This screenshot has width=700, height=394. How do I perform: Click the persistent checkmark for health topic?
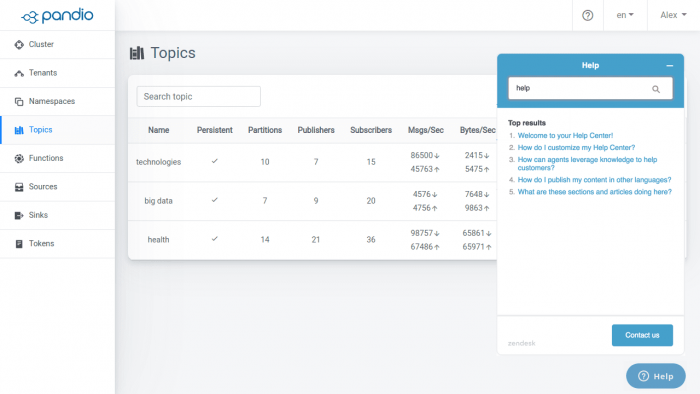[x=215, y=239]
